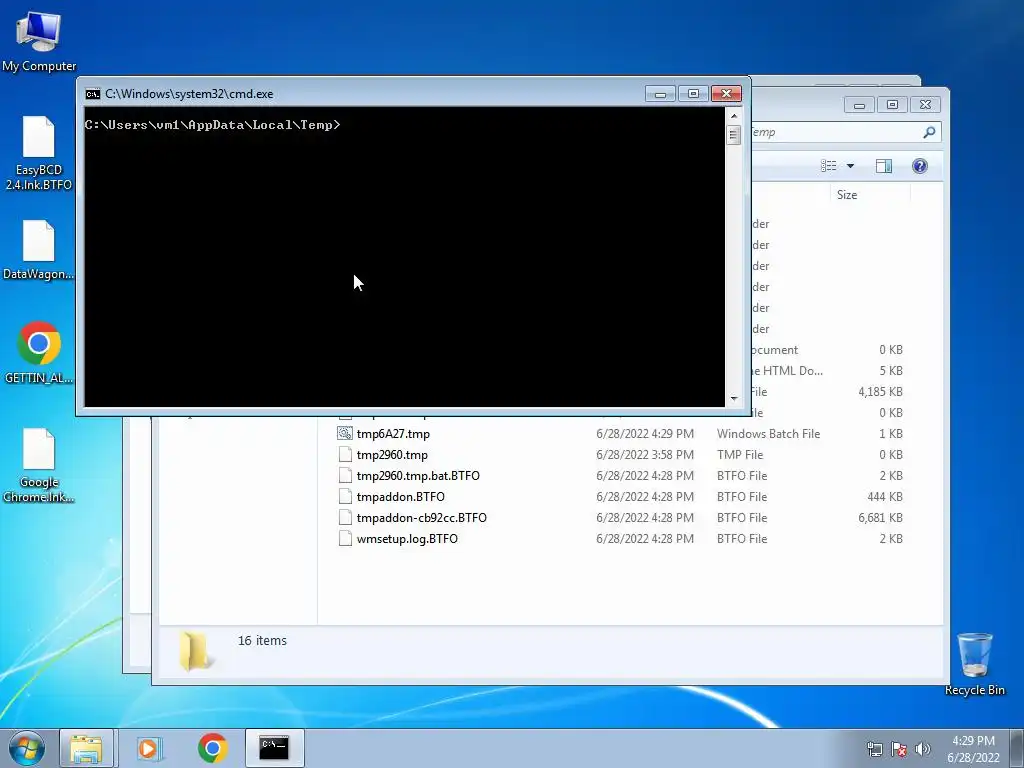Maximize the cmd.exe window

[694, 94]
